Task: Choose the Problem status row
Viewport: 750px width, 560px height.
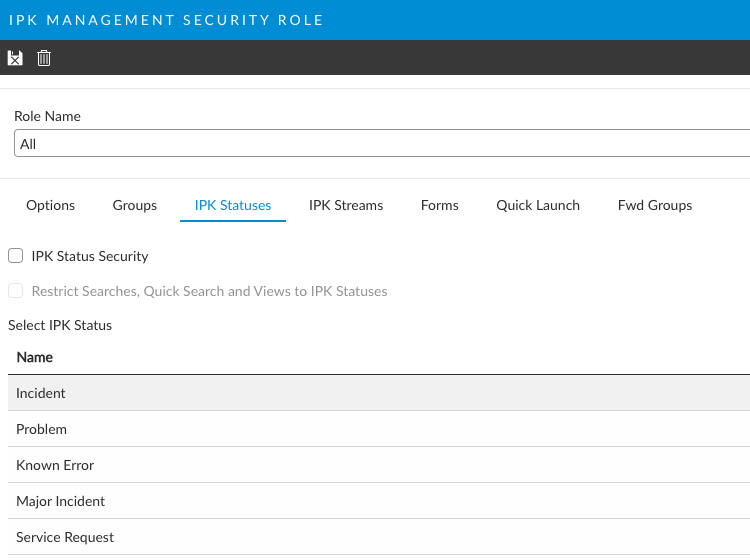Action: (x=42, y=429)
